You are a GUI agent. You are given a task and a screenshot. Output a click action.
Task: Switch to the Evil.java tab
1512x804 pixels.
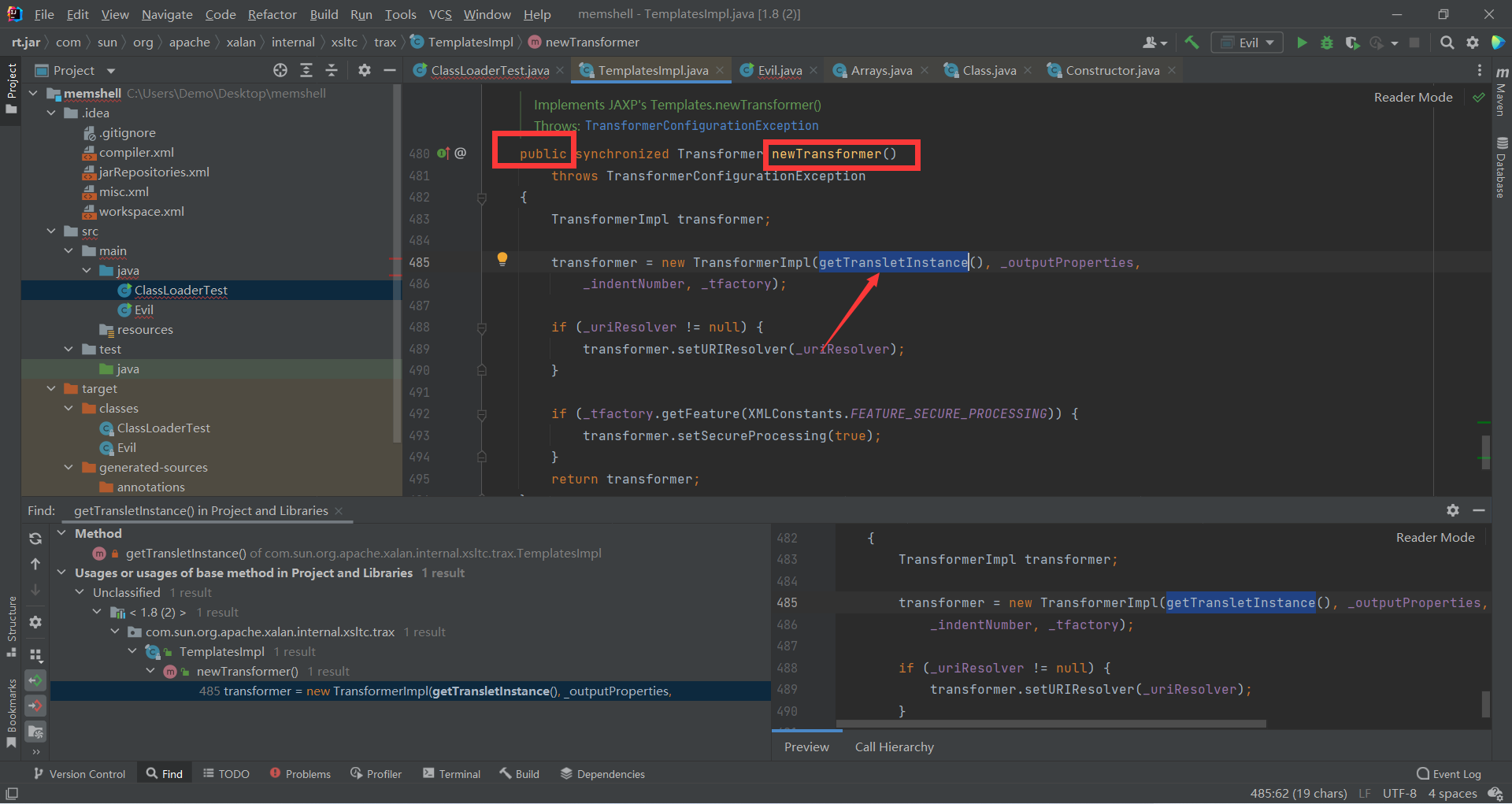[780, 70]
